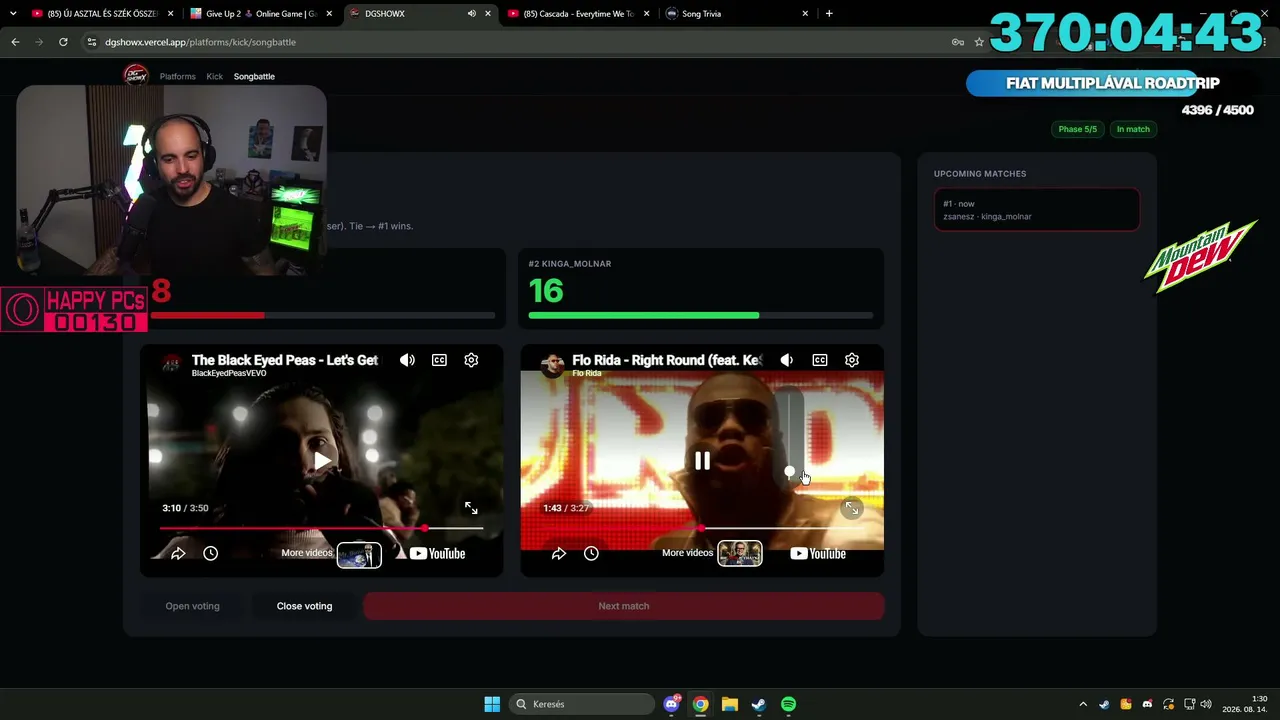Image resolution: width=1280 pixels, height=720 pixels.
Task: Open Windows Start menu
Action: click(x=492, y=704)
